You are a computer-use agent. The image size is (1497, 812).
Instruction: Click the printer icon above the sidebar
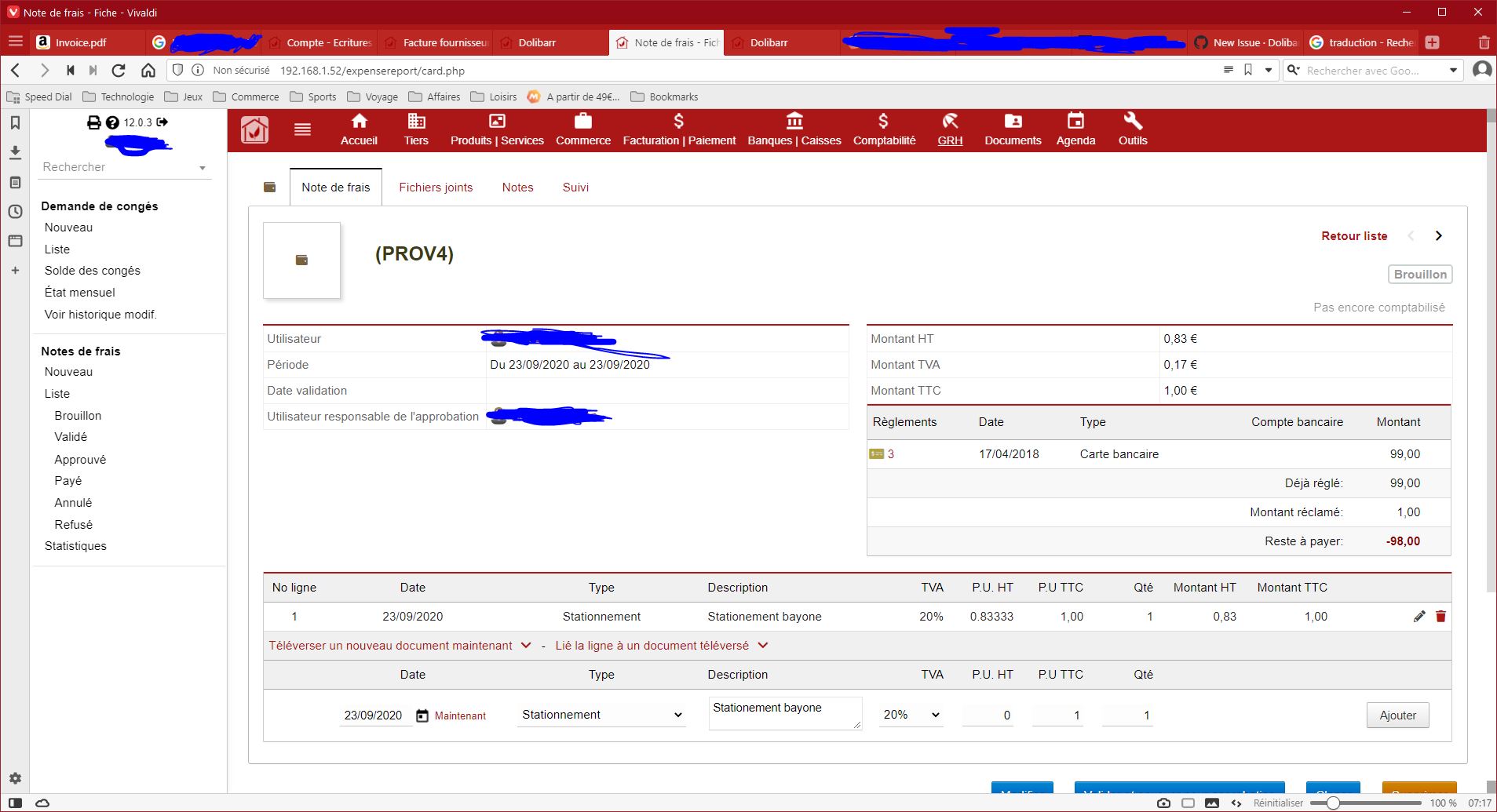tap(94, 122)
